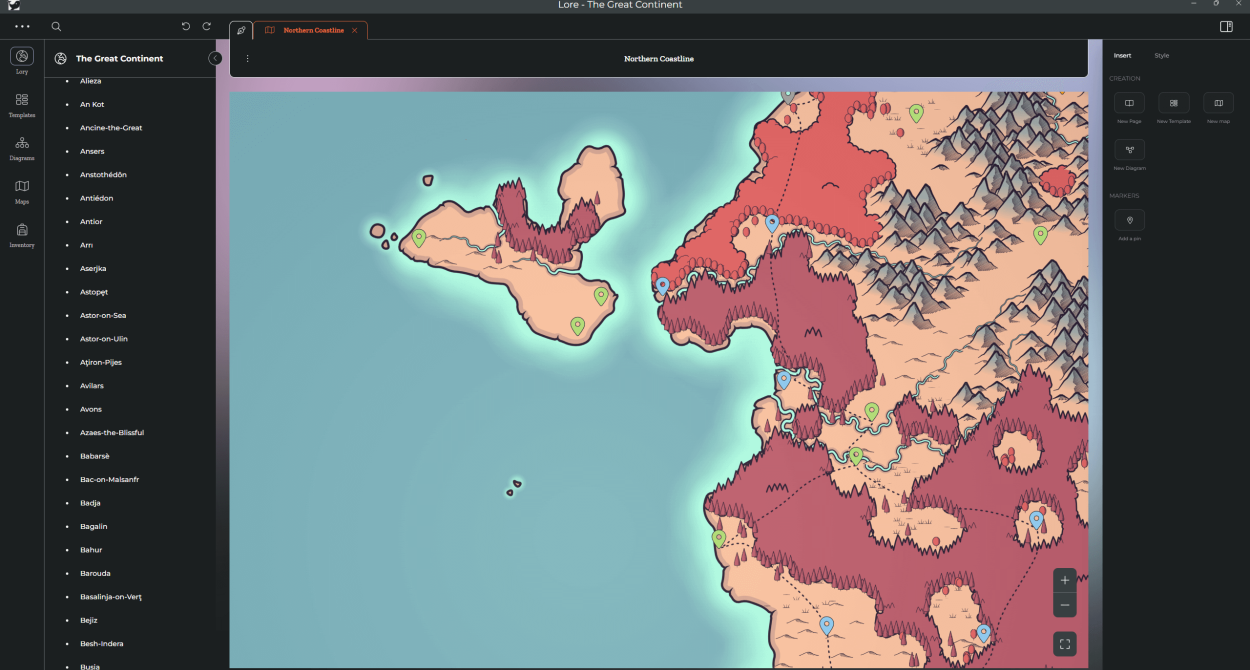The height and width of the screenshot is (670, 1250).
Task: Go to the Maps section
Action: click(22, 187)
